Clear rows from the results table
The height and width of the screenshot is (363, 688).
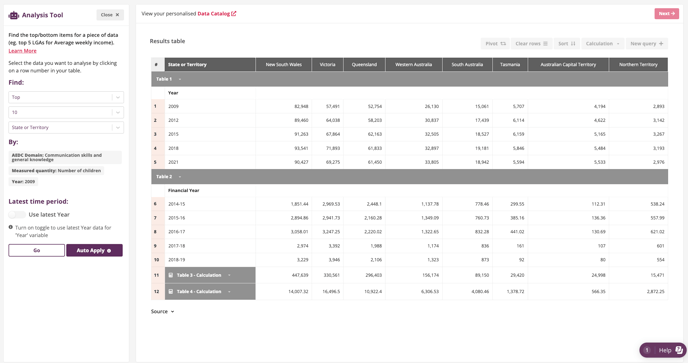point(531,43)
